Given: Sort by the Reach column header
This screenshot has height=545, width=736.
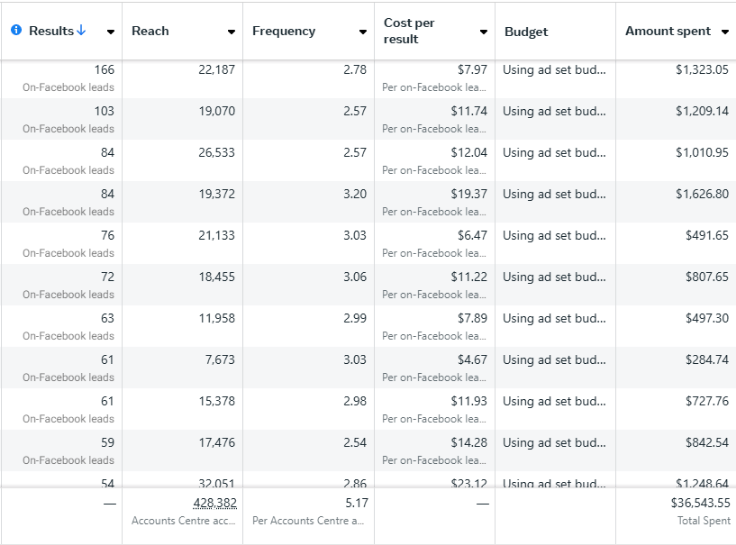Looking at the screenshot, I should point(150,31).
